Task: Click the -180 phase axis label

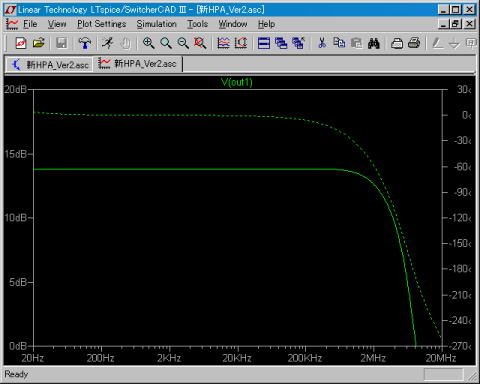Action: (x=460, y=269)
